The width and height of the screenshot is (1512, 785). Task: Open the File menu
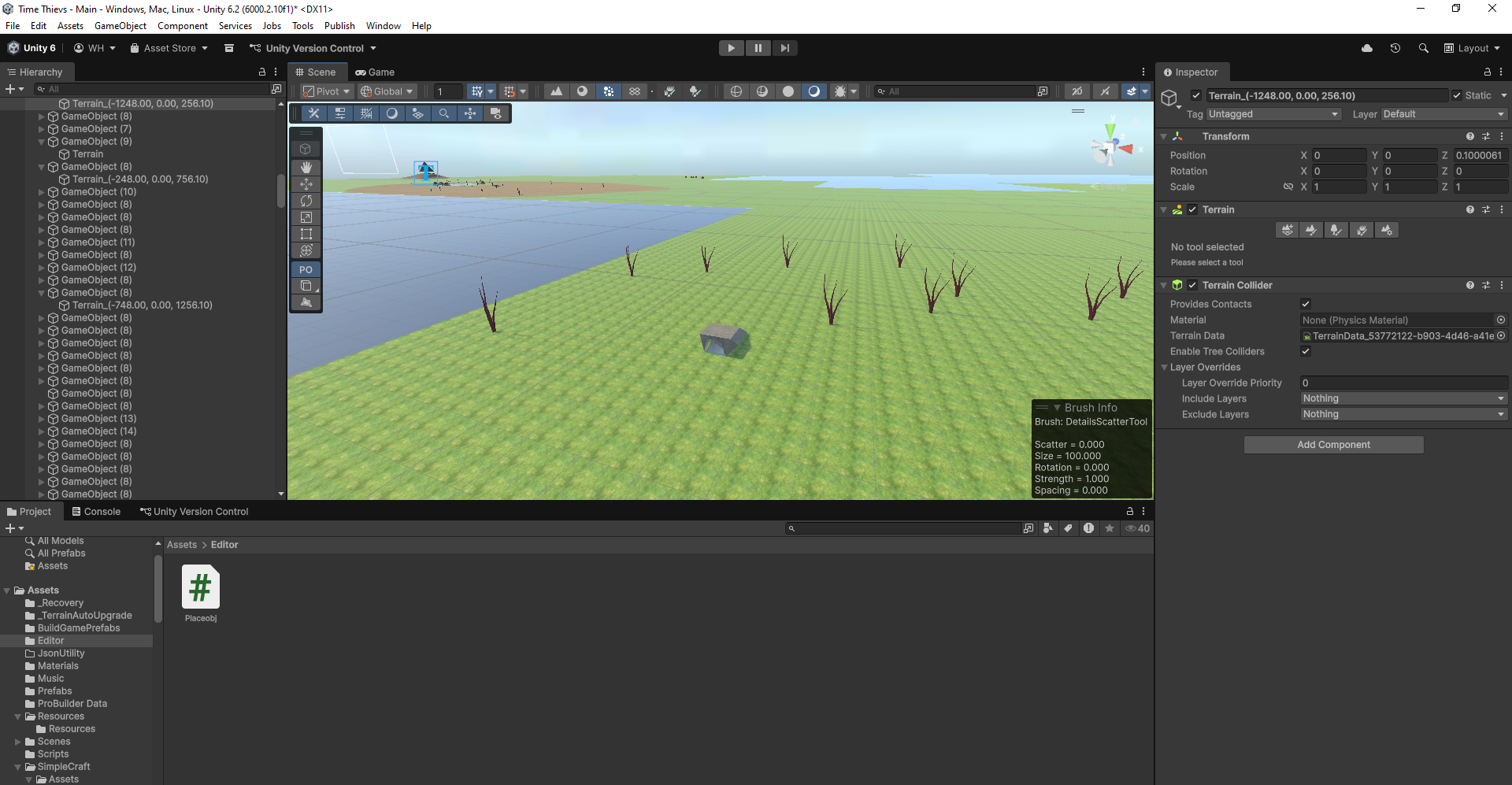pos(13,26)
